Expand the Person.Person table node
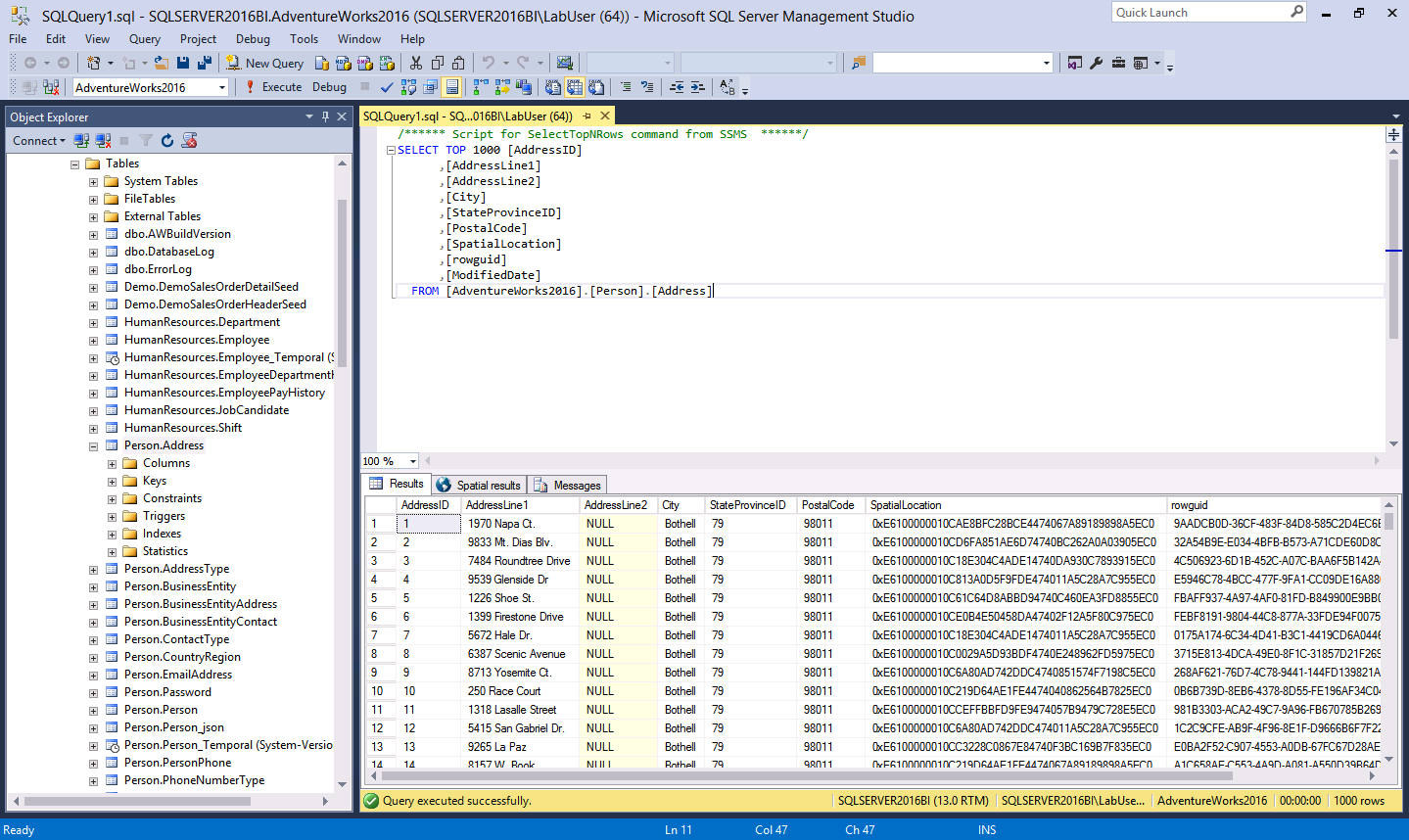Image resolution: width=1409 pixels, height=840 pixels. (94, 711)
